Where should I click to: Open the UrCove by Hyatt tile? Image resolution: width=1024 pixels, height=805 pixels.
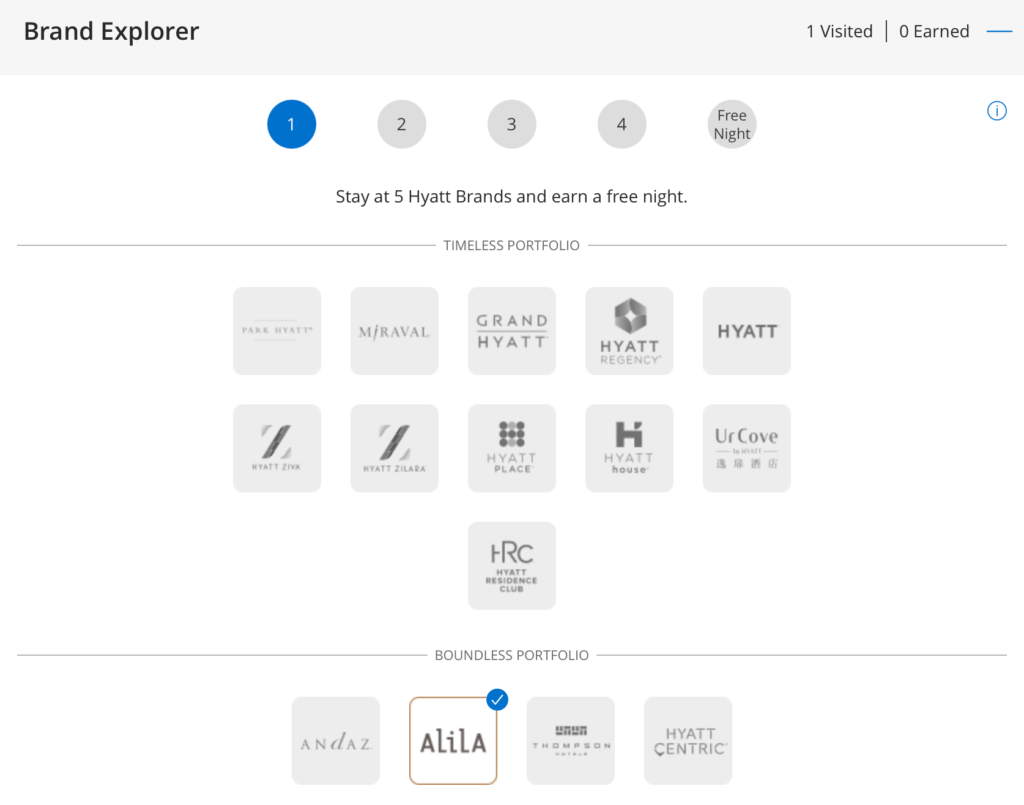coord(747,448)
